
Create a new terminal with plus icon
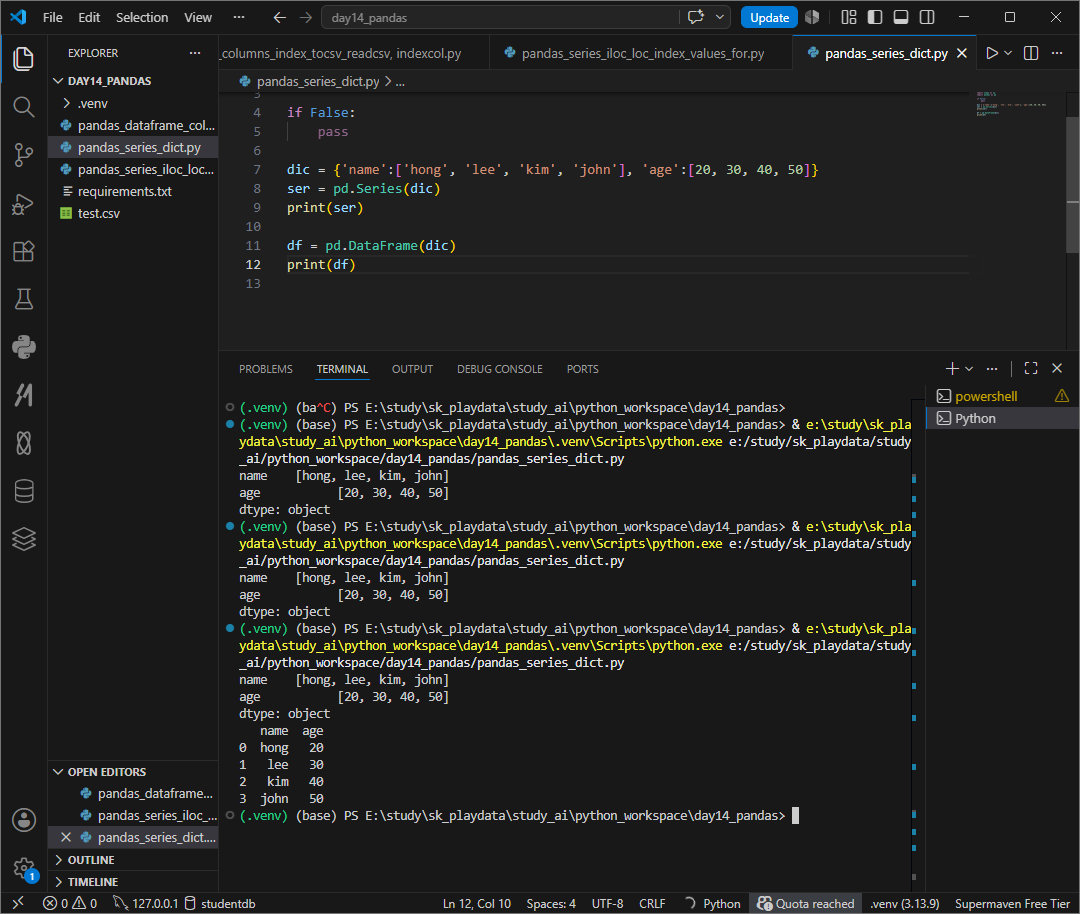pyautogui.click(x=952, y=368)
